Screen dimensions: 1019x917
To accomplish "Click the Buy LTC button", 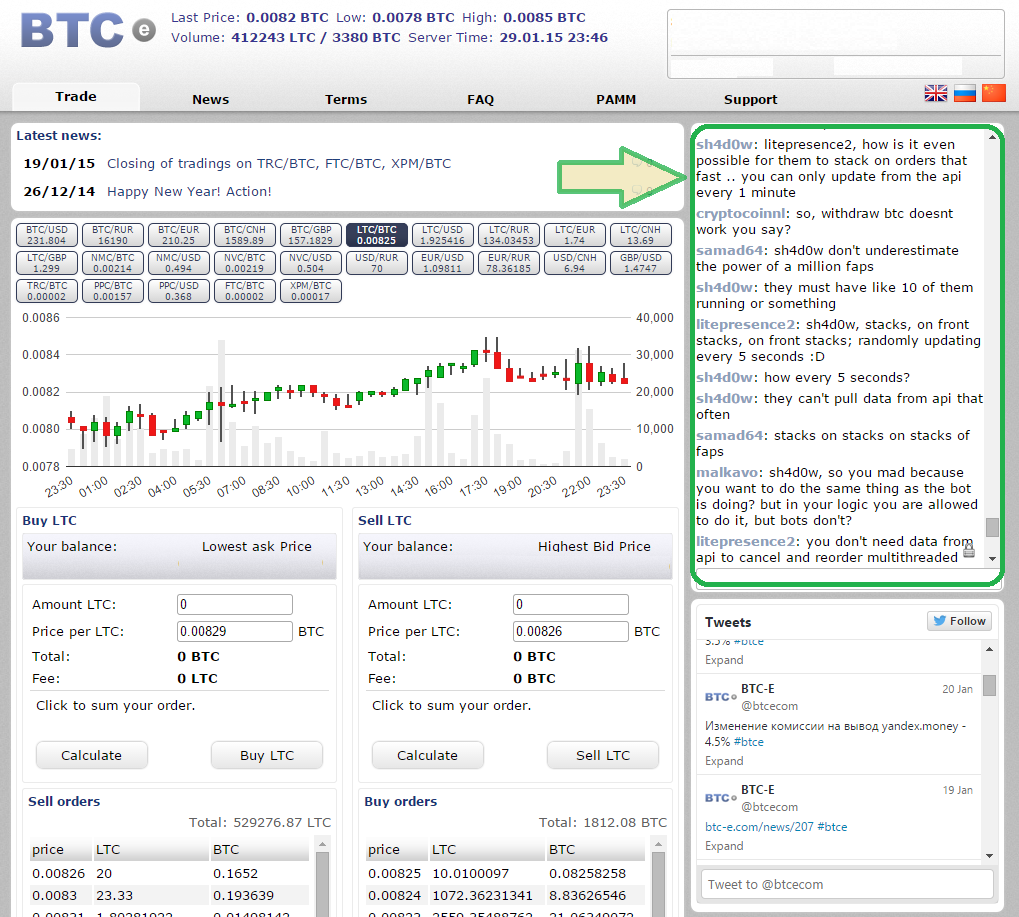I will click(x=267, y=755).
